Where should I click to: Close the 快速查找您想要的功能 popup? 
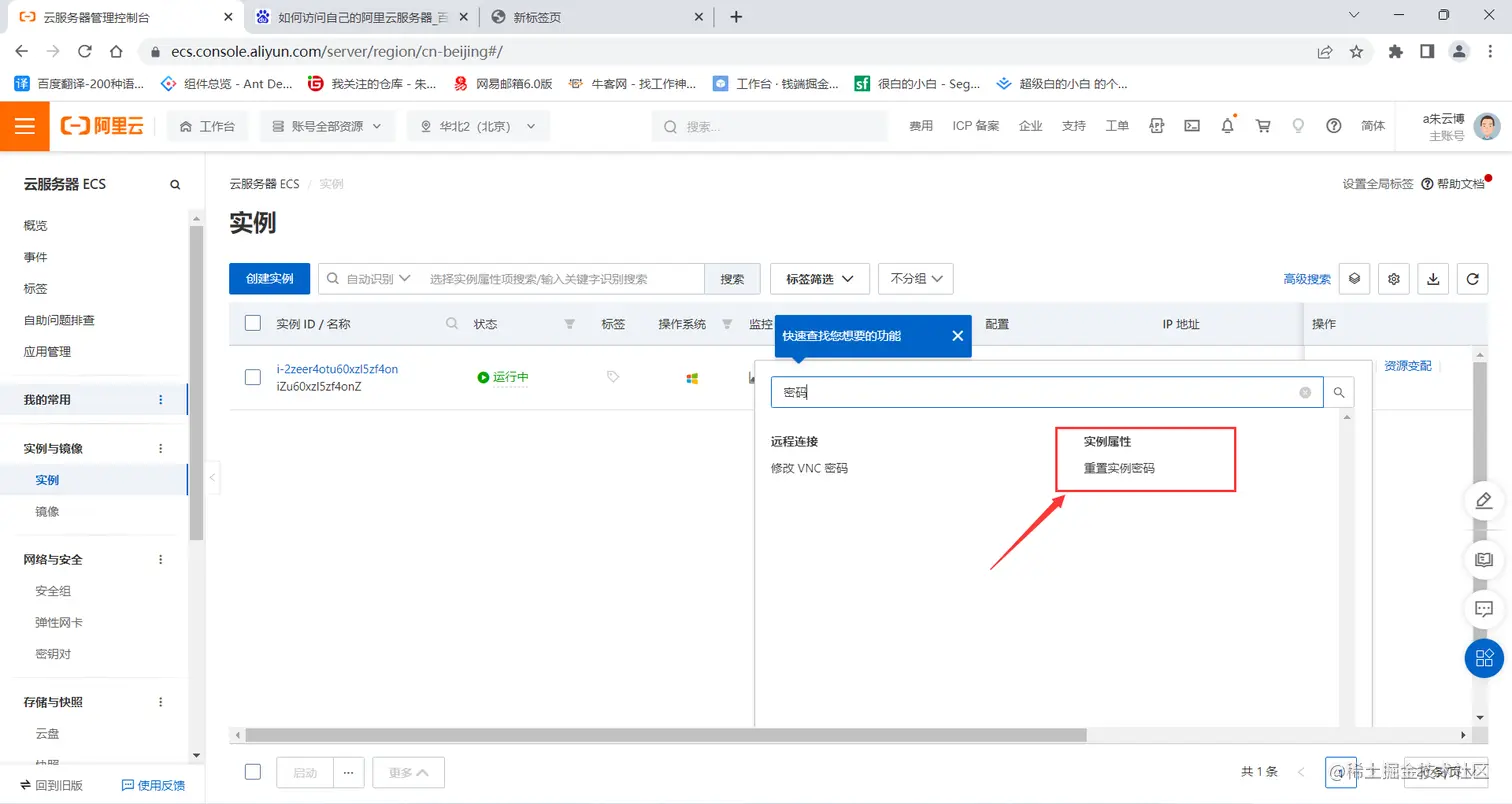957,336
